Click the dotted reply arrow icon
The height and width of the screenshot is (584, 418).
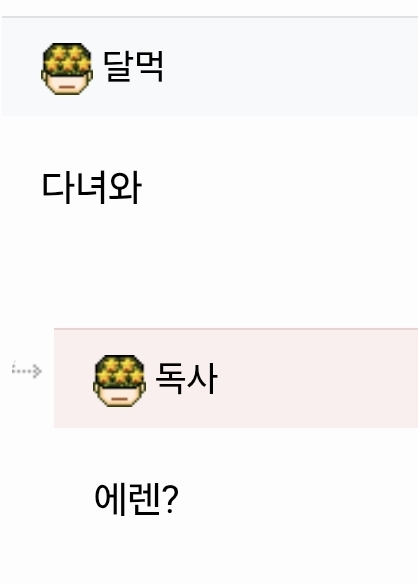pyautogui.click(x=26, y=370)
